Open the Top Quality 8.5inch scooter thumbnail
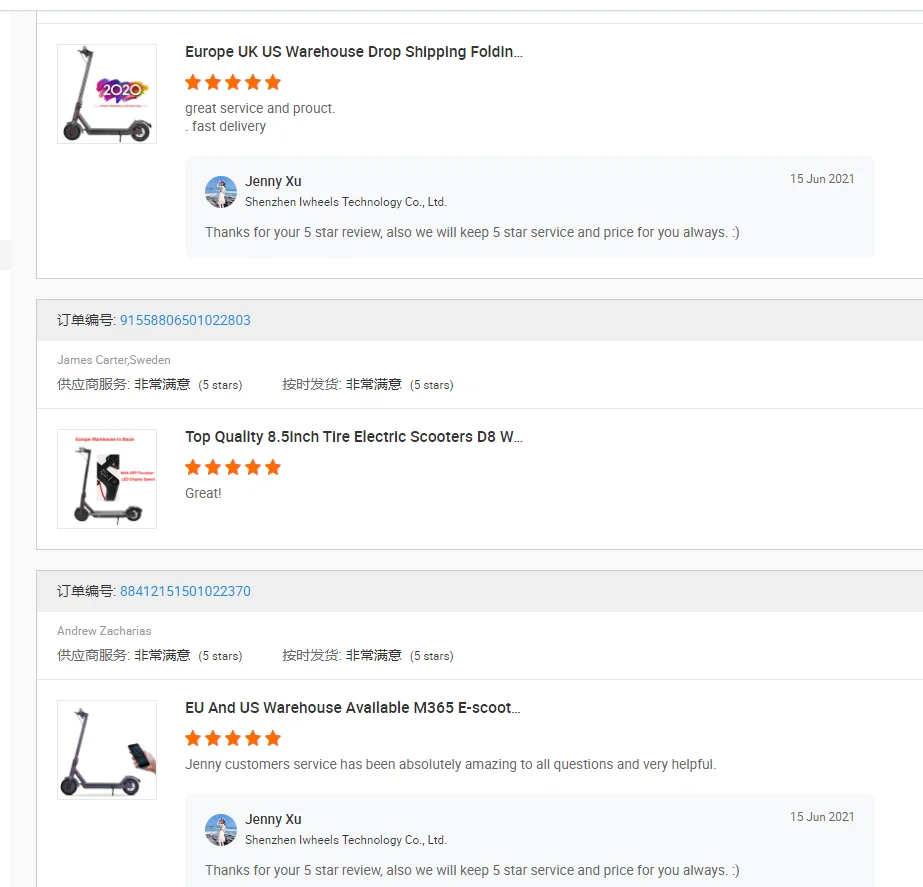The width and height of the screenshot is (923, 887). click(x=107, y=479)
